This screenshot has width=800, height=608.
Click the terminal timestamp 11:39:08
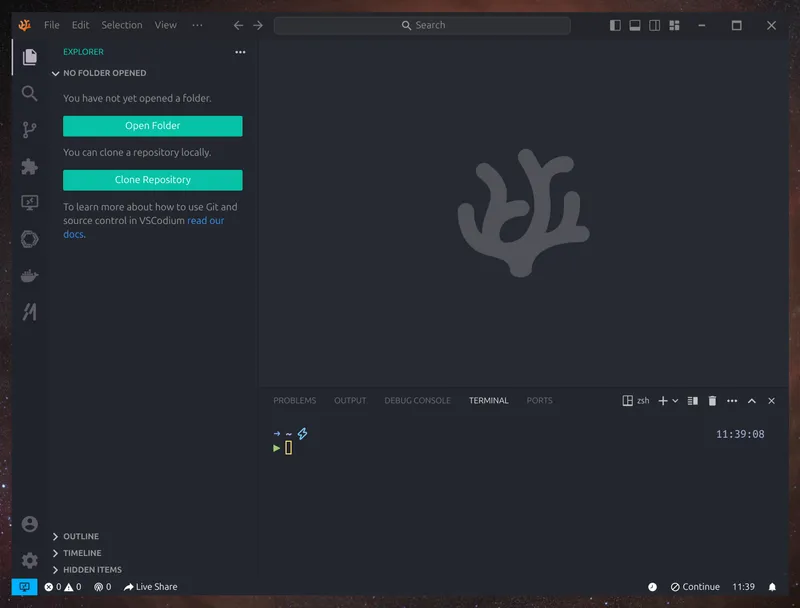[x=740, y=434]
